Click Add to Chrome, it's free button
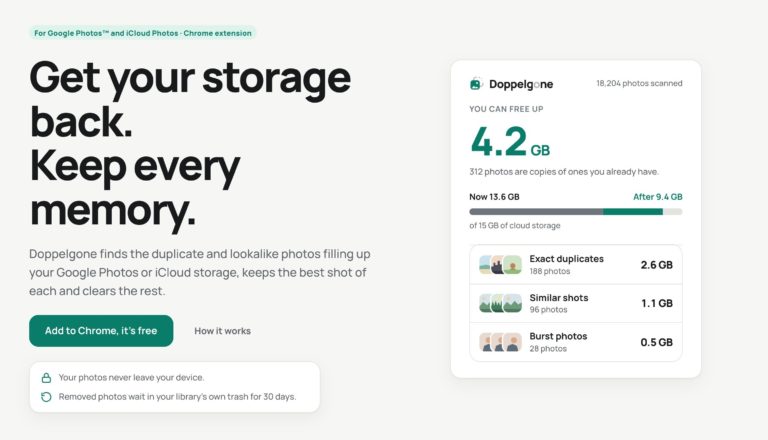This screenshot has width=768, height=440. tap(101, 331)
